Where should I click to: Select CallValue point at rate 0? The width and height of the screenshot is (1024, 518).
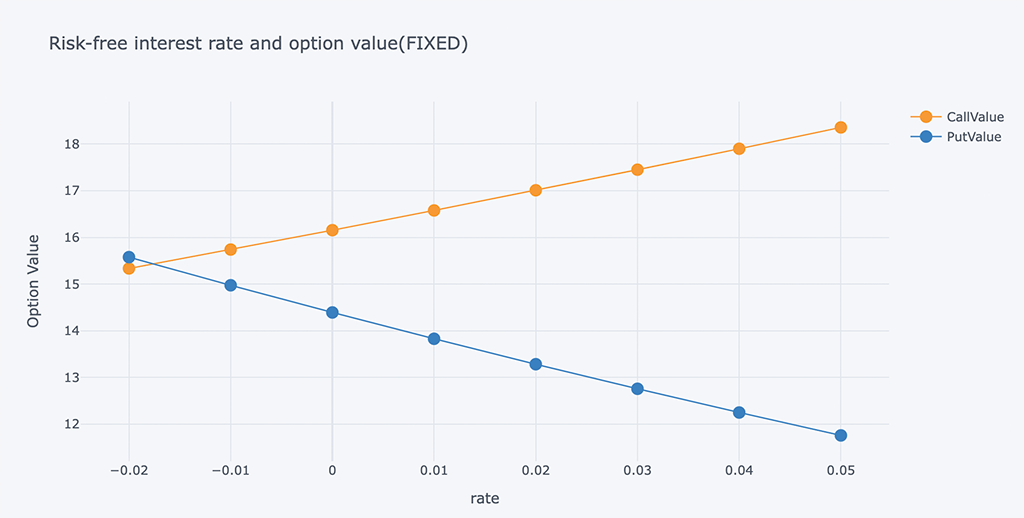(332, 230)
